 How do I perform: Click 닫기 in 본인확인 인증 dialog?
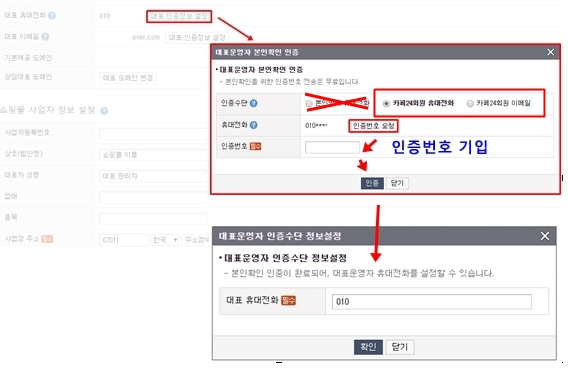[397, 183]
